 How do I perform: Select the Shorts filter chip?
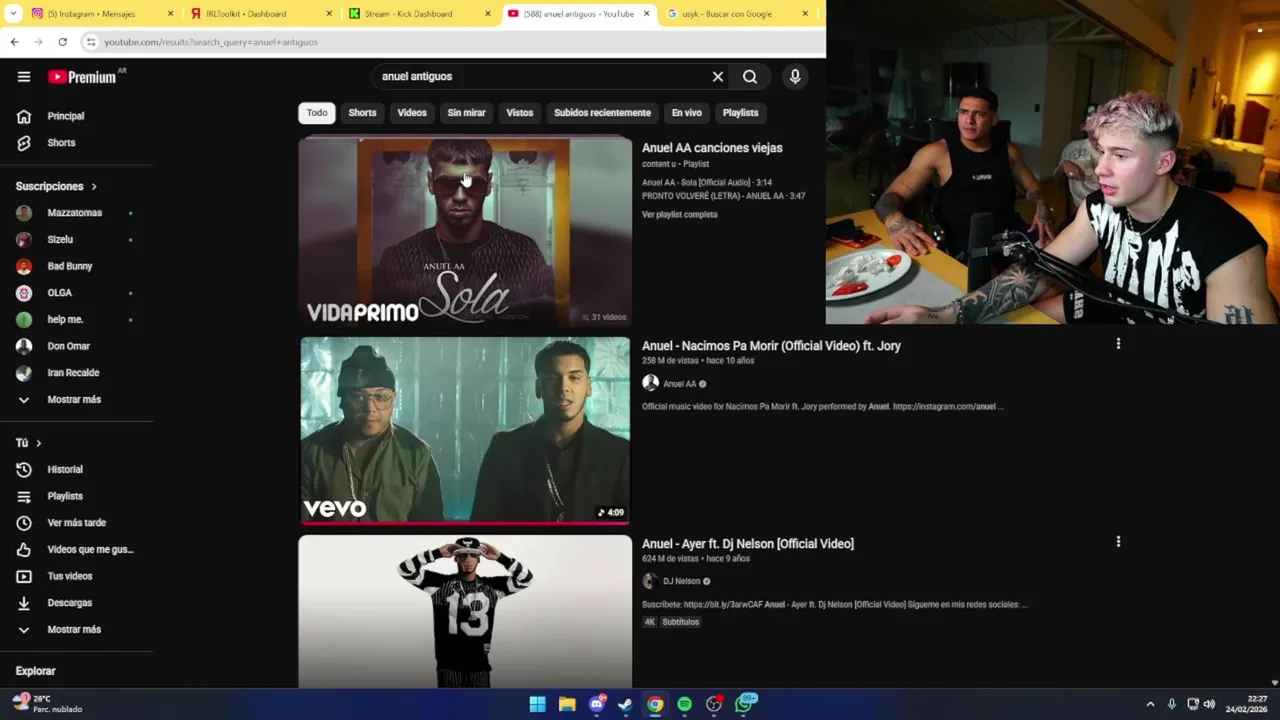(x=362, y=113)
